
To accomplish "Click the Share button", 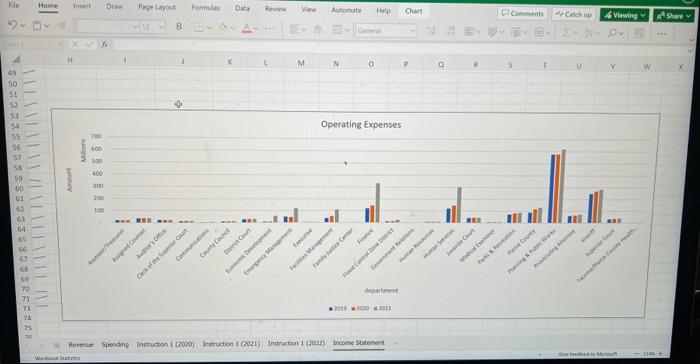I will click(x=674, y=16).
